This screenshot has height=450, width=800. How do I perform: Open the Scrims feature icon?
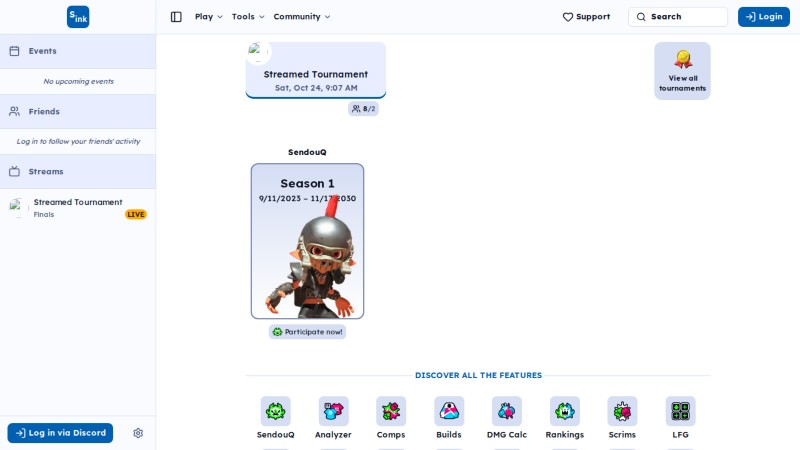[x=622, y=411]
